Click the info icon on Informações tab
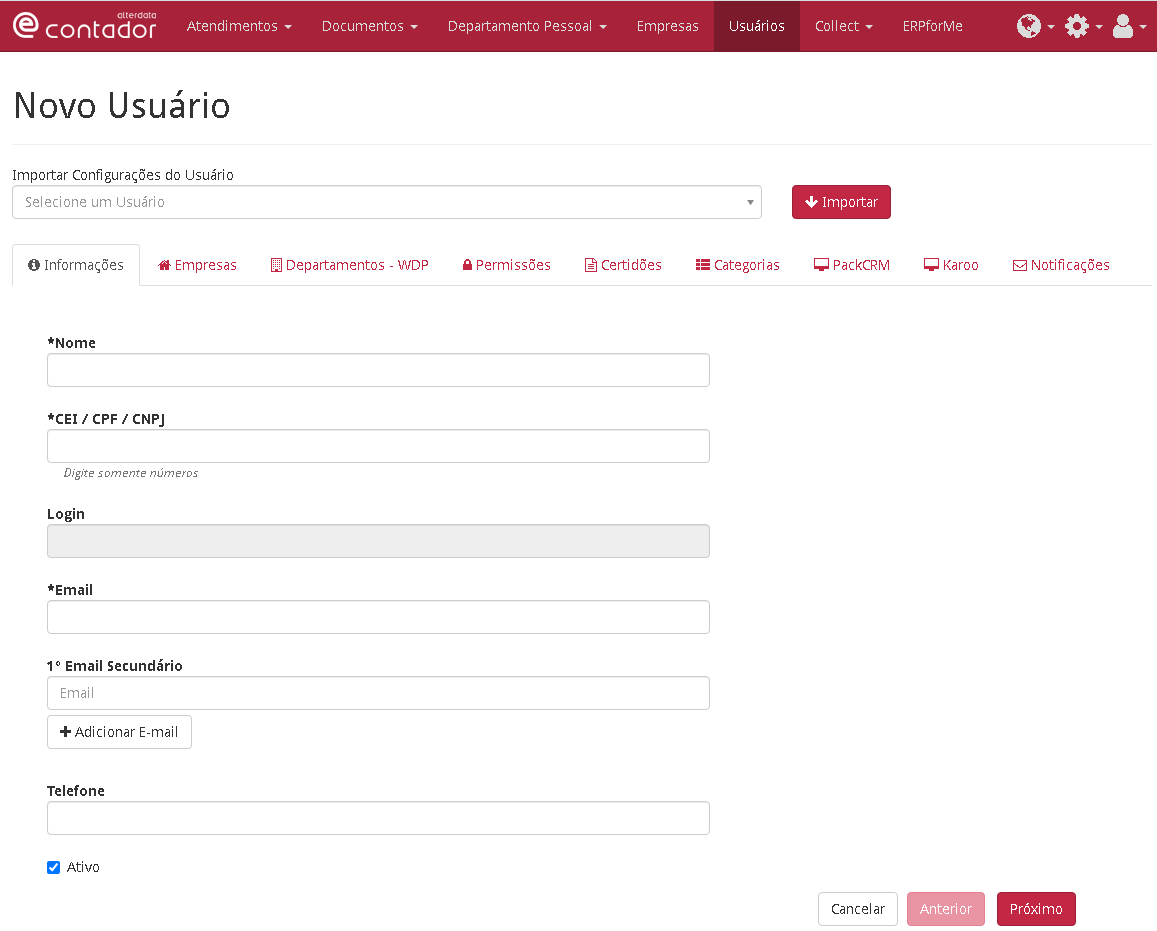Screen dimensions: 1157x931 [x=34, y=265]
